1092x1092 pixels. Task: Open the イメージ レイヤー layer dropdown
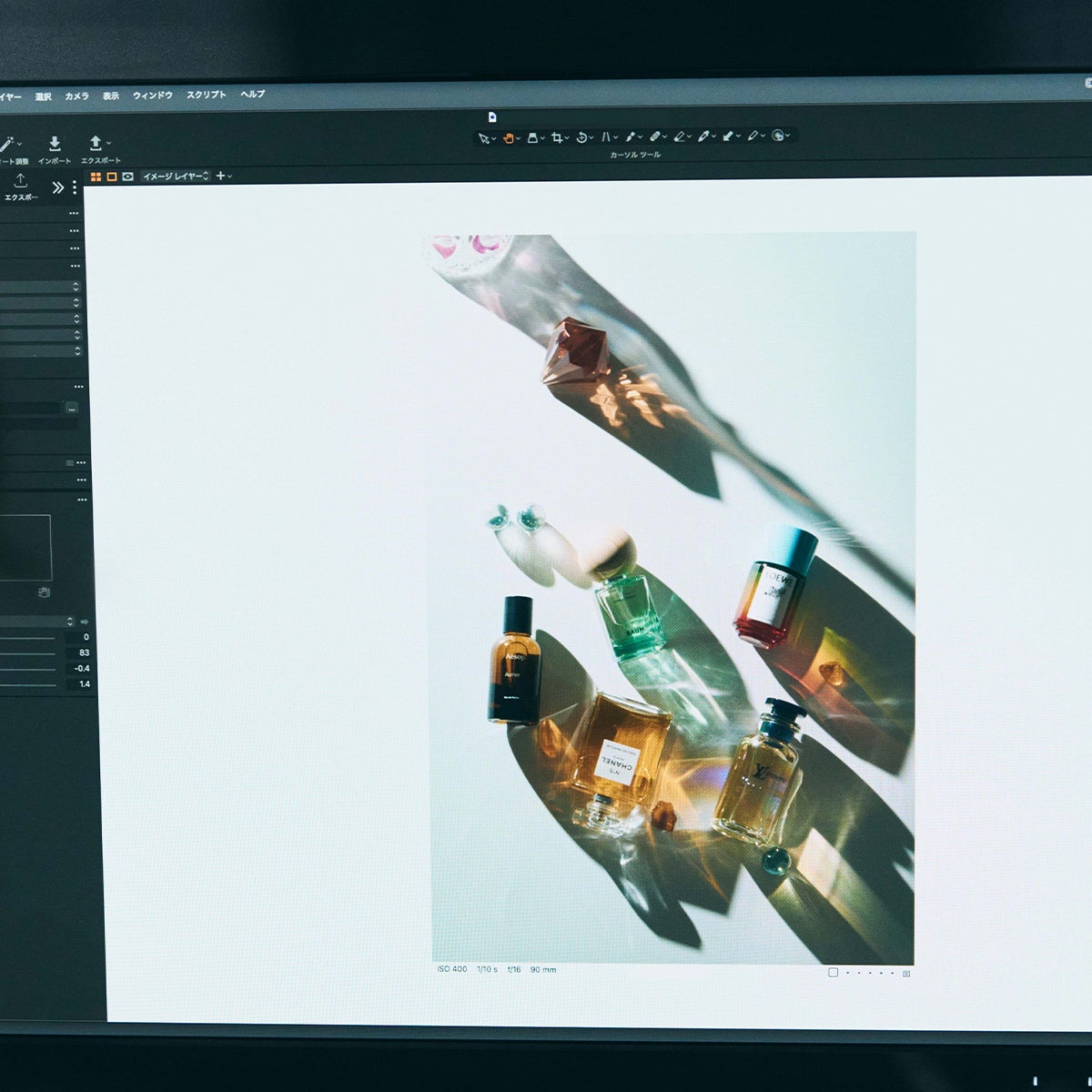pos(175,177)
